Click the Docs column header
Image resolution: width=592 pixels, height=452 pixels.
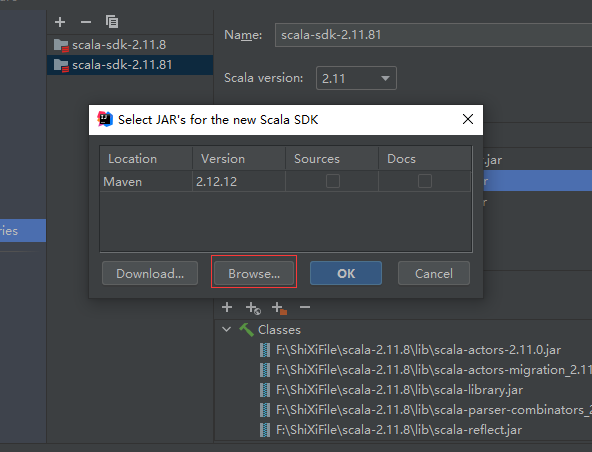(x=424, y=159)
